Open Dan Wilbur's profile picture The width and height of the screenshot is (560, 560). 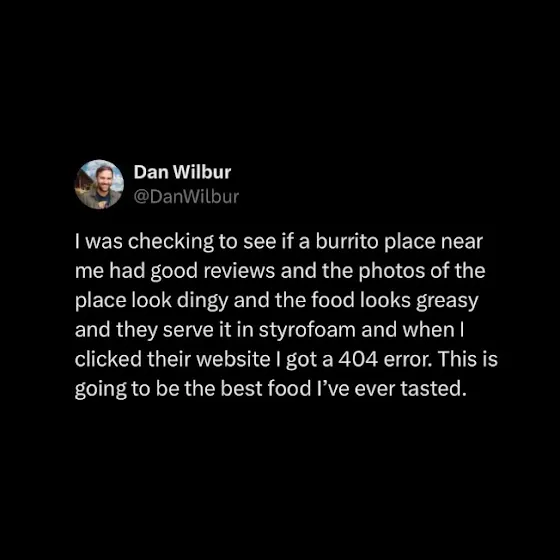pos(99,184)
